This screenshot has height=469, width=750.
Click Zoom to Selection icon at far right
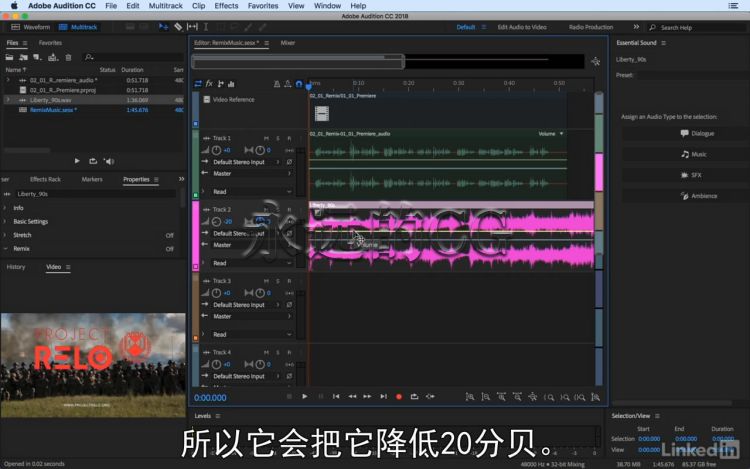(x=596, y=397)
